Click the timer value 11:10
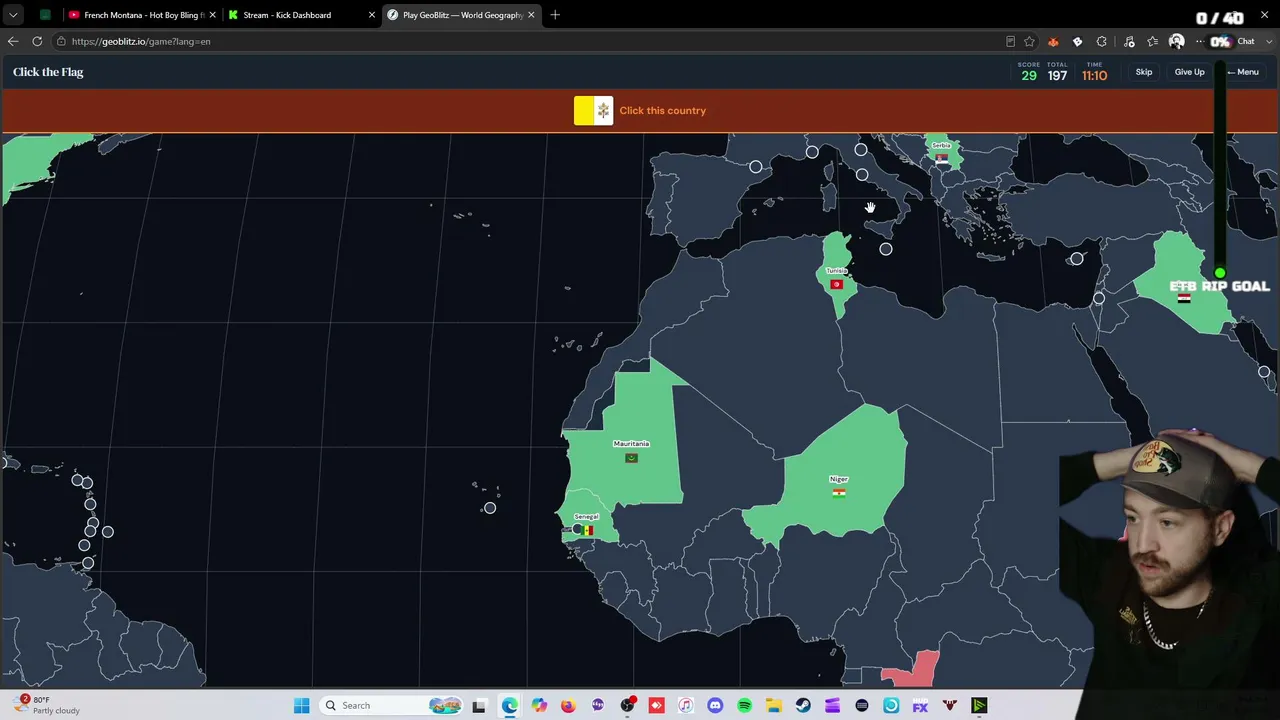The width and height of the screenshot is (1280, 720). pos(1094,76)
